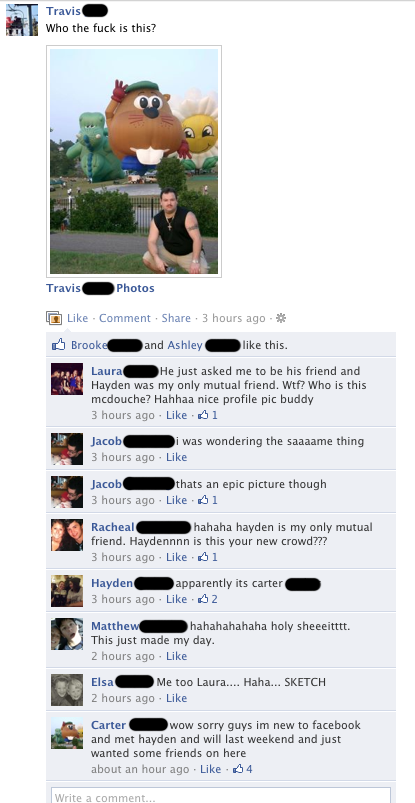Like Matthew's comment
Viewport: 415px width, 803px height.
(176, 656)
